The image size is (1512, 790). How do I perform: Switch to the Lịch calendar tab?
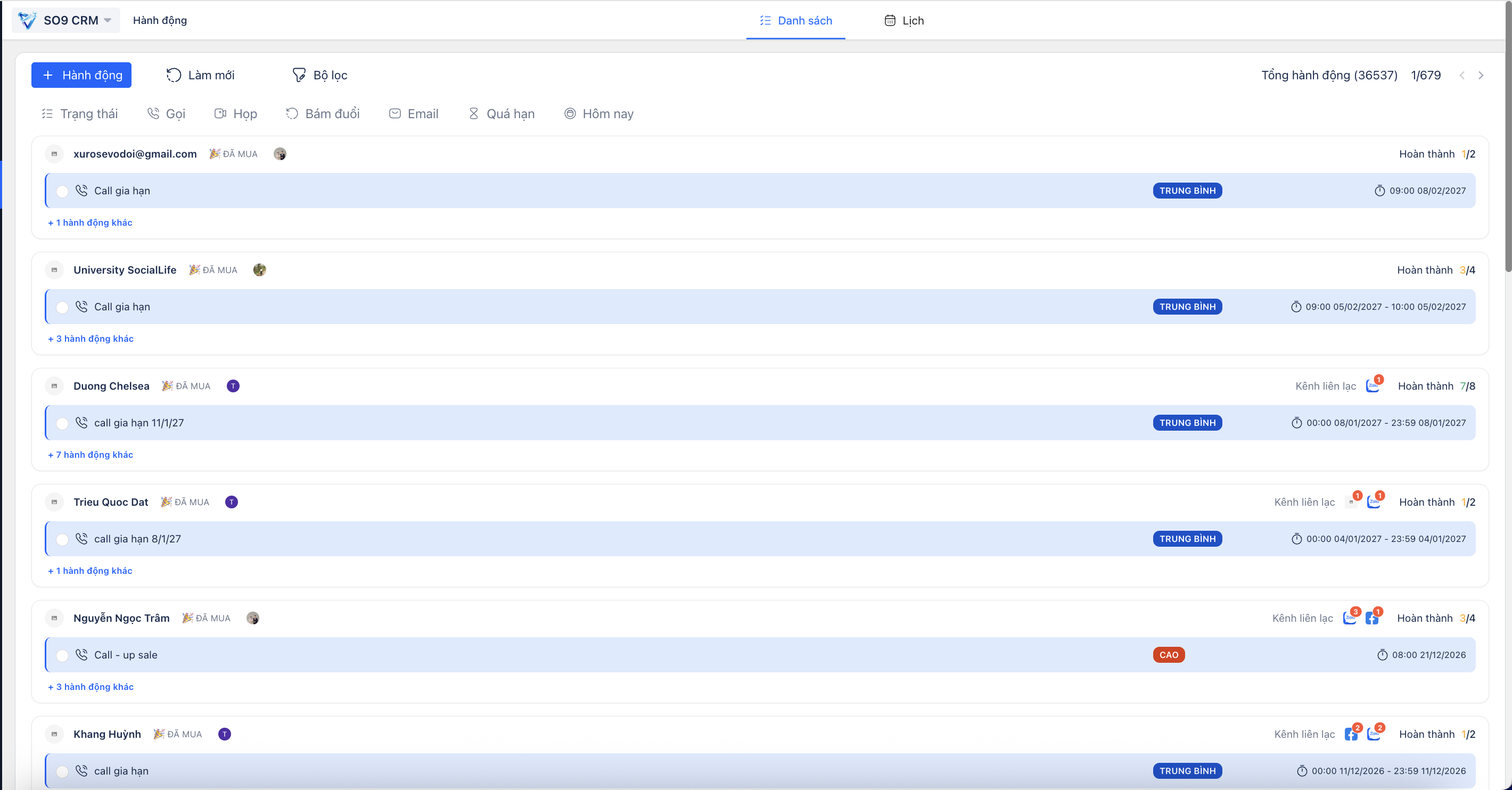tap(904, 21)
